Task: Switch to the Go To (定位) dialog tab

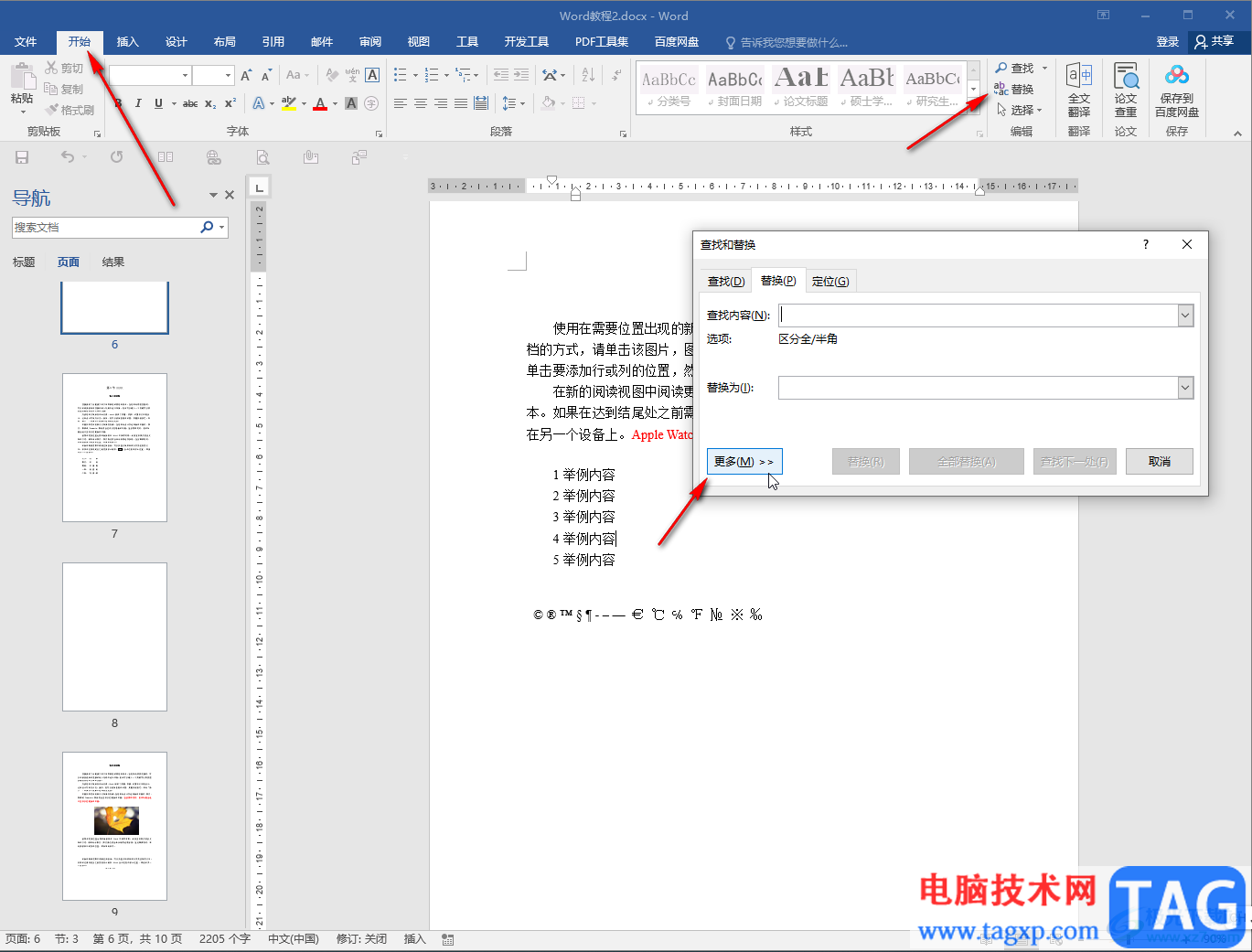Action: tap(830, 281)
